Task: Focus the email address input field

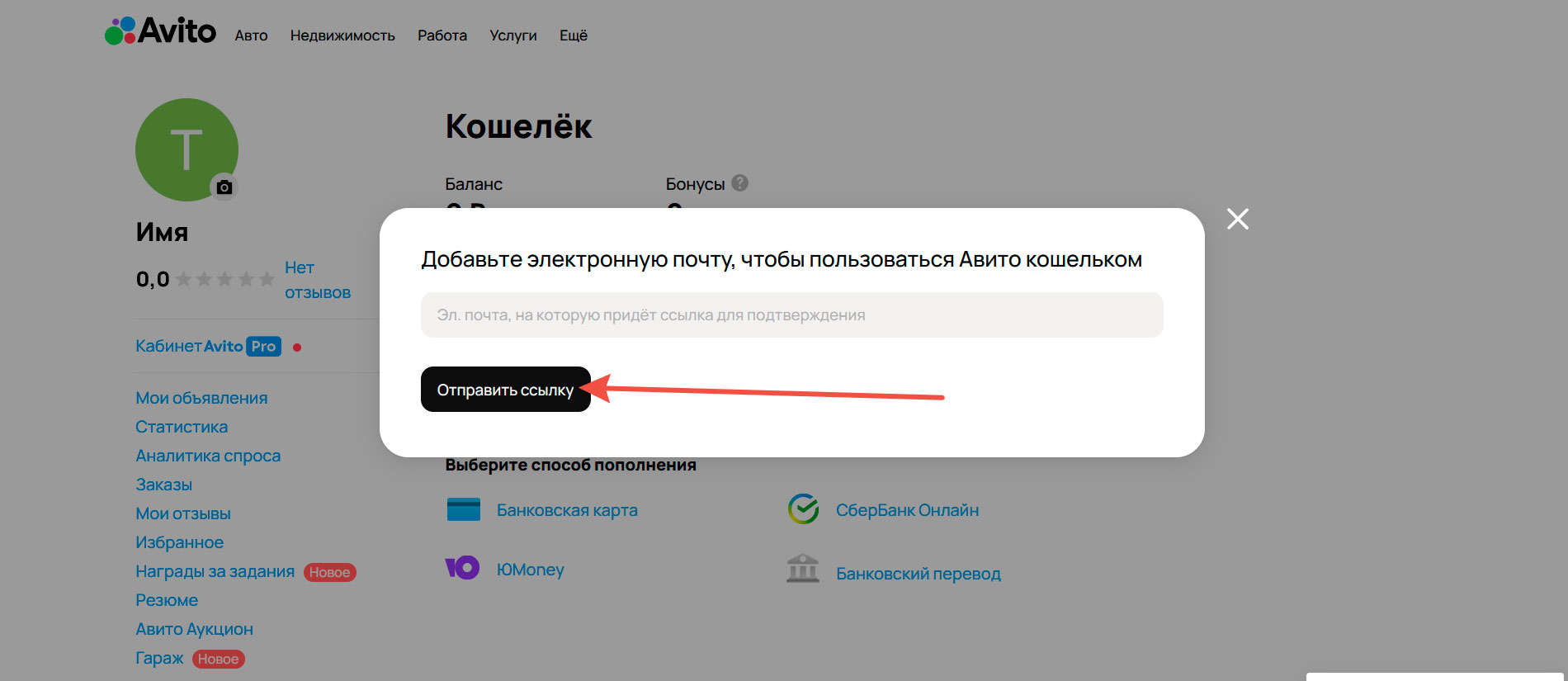Action: [792, 314]
